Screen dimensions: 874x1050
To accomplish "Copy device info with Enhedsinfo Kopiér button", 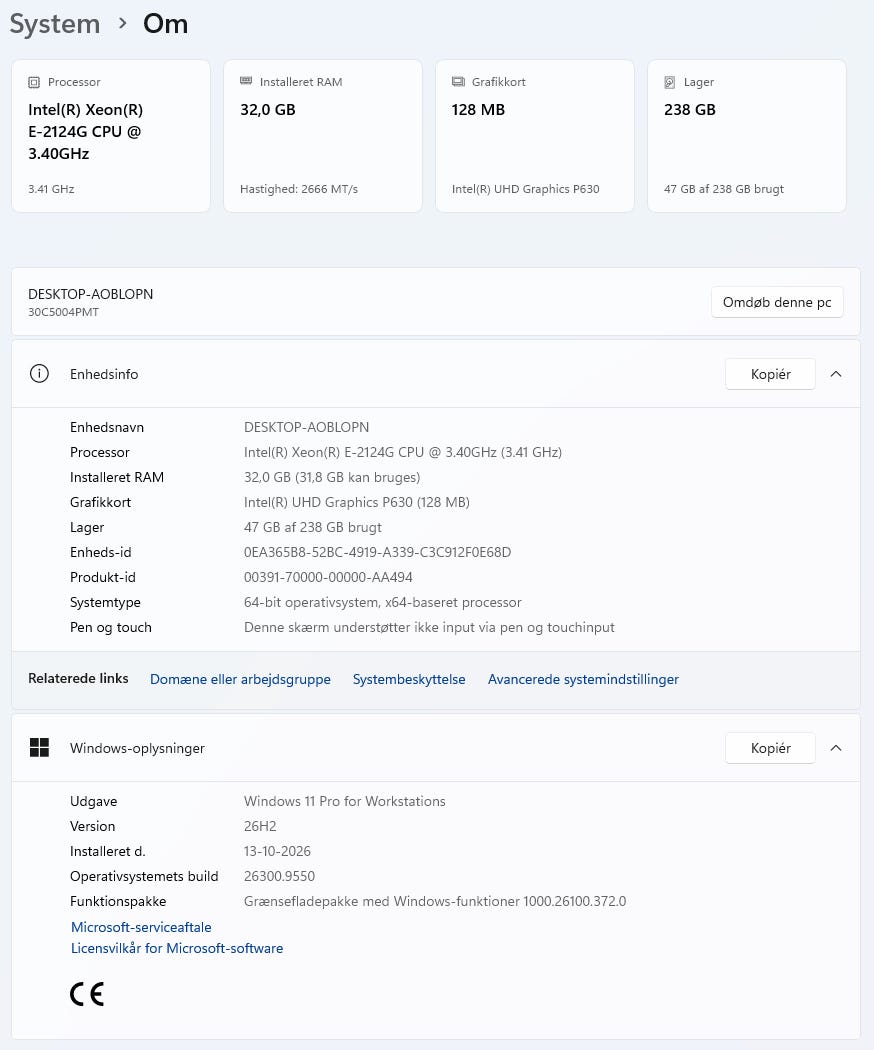I will tap(770, 374).
